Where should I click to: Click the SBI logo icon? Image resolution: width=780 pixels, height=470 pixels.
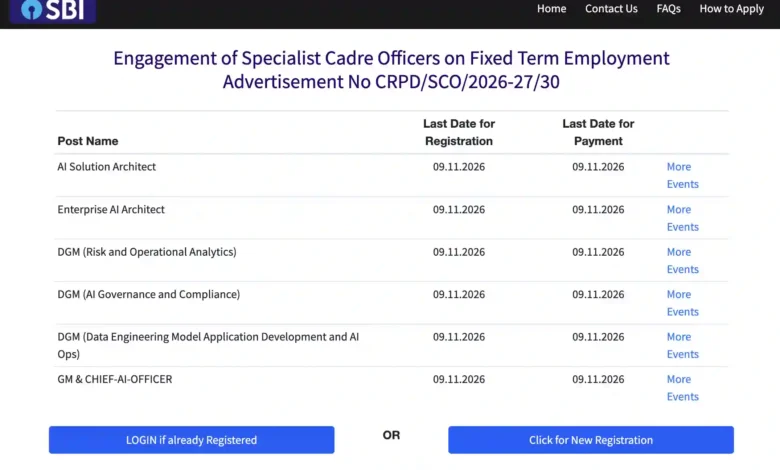tap(52, 10)
